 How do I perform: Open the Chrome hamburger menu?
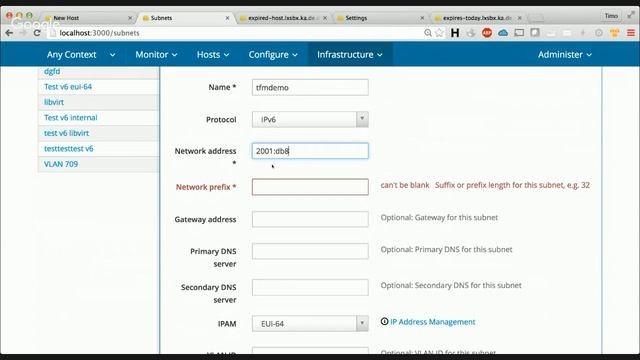631,33
